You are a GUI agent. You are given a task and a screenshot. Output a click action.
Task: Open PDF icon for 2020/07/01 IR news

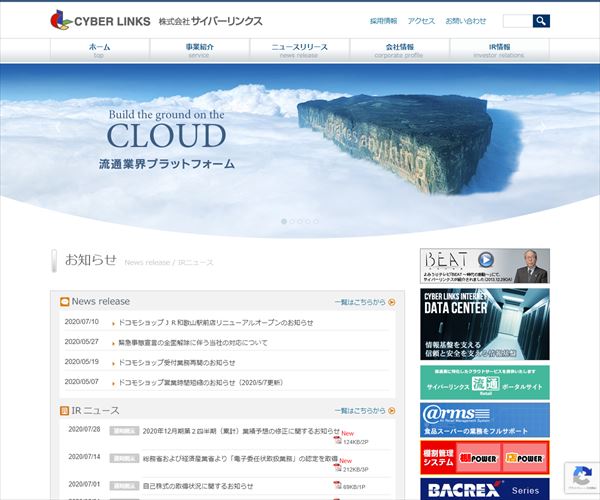[338, 486]
